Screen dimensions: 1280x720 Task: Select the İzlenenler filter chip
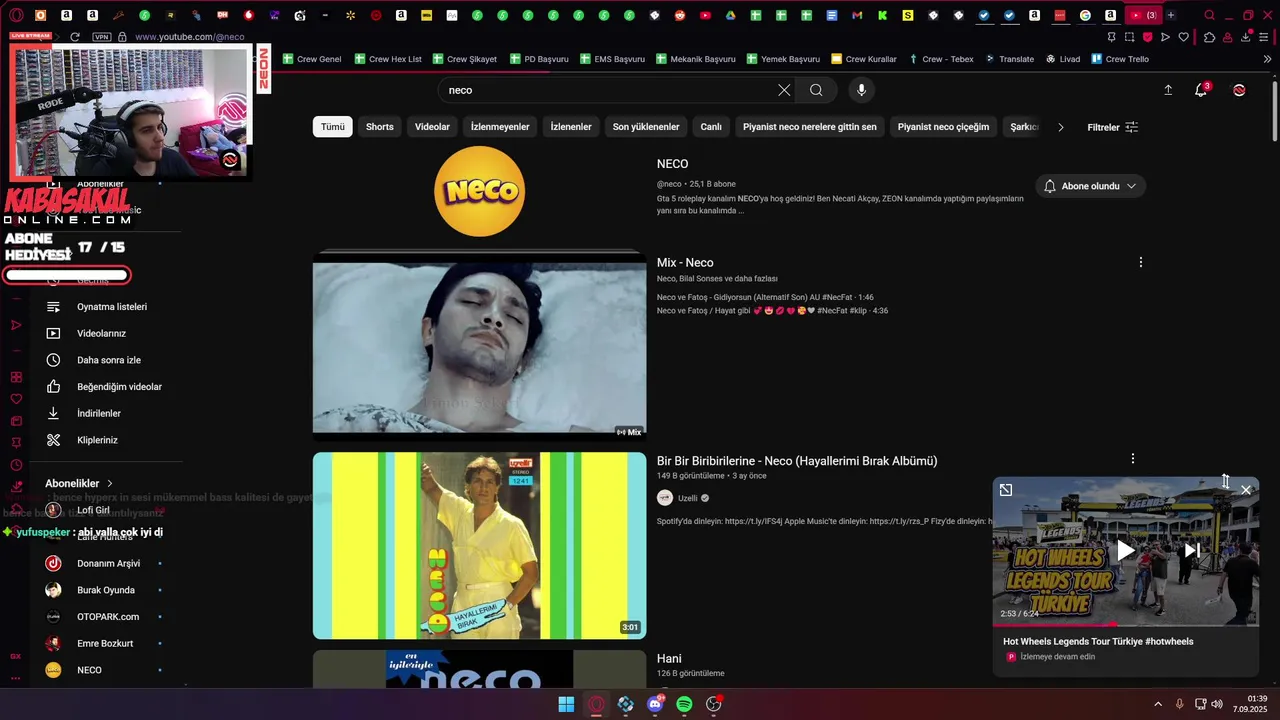coord(571,127)
